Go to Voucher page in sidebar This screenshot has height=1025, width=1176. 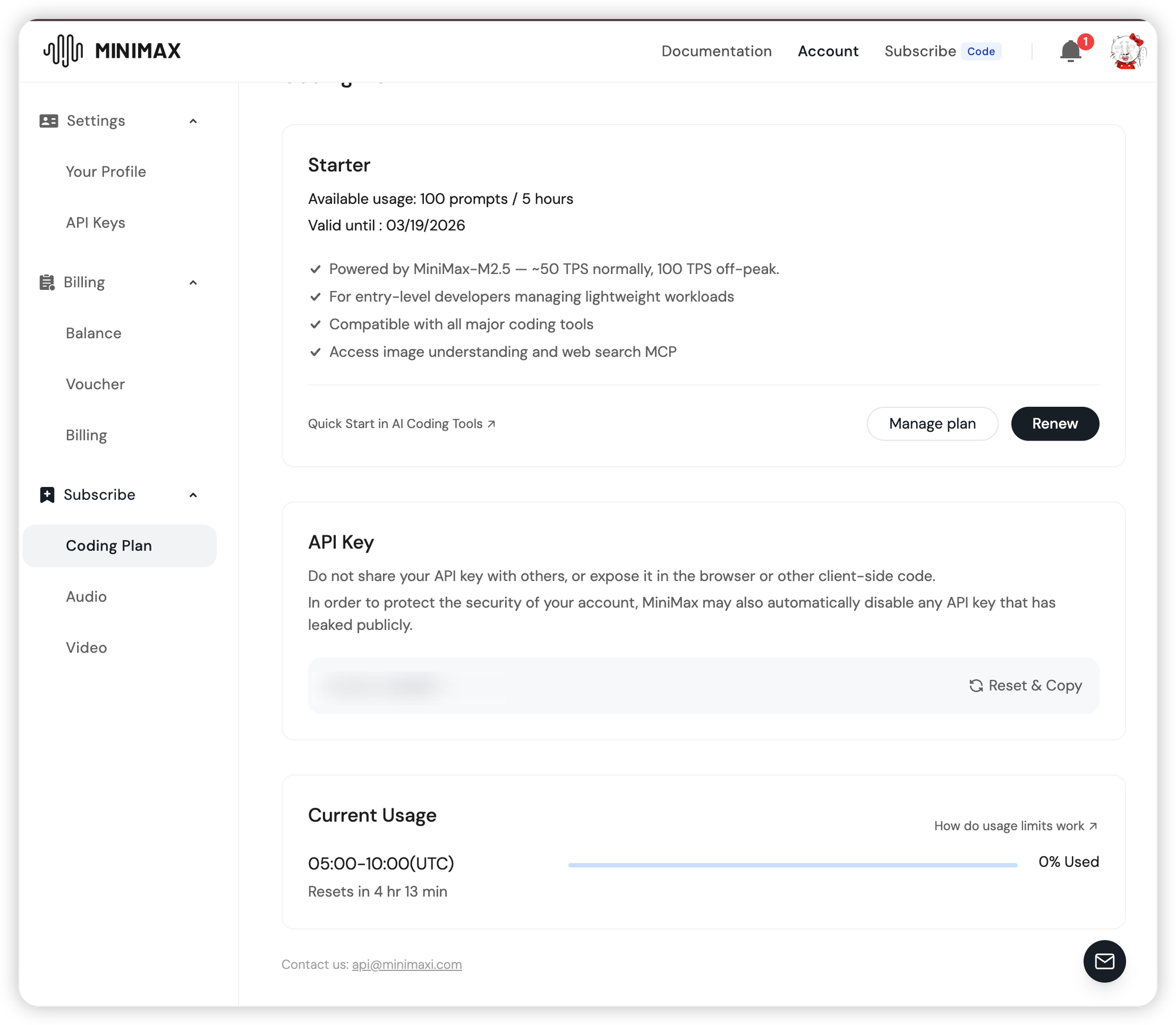pyautogui.click(x=95, y=384)
